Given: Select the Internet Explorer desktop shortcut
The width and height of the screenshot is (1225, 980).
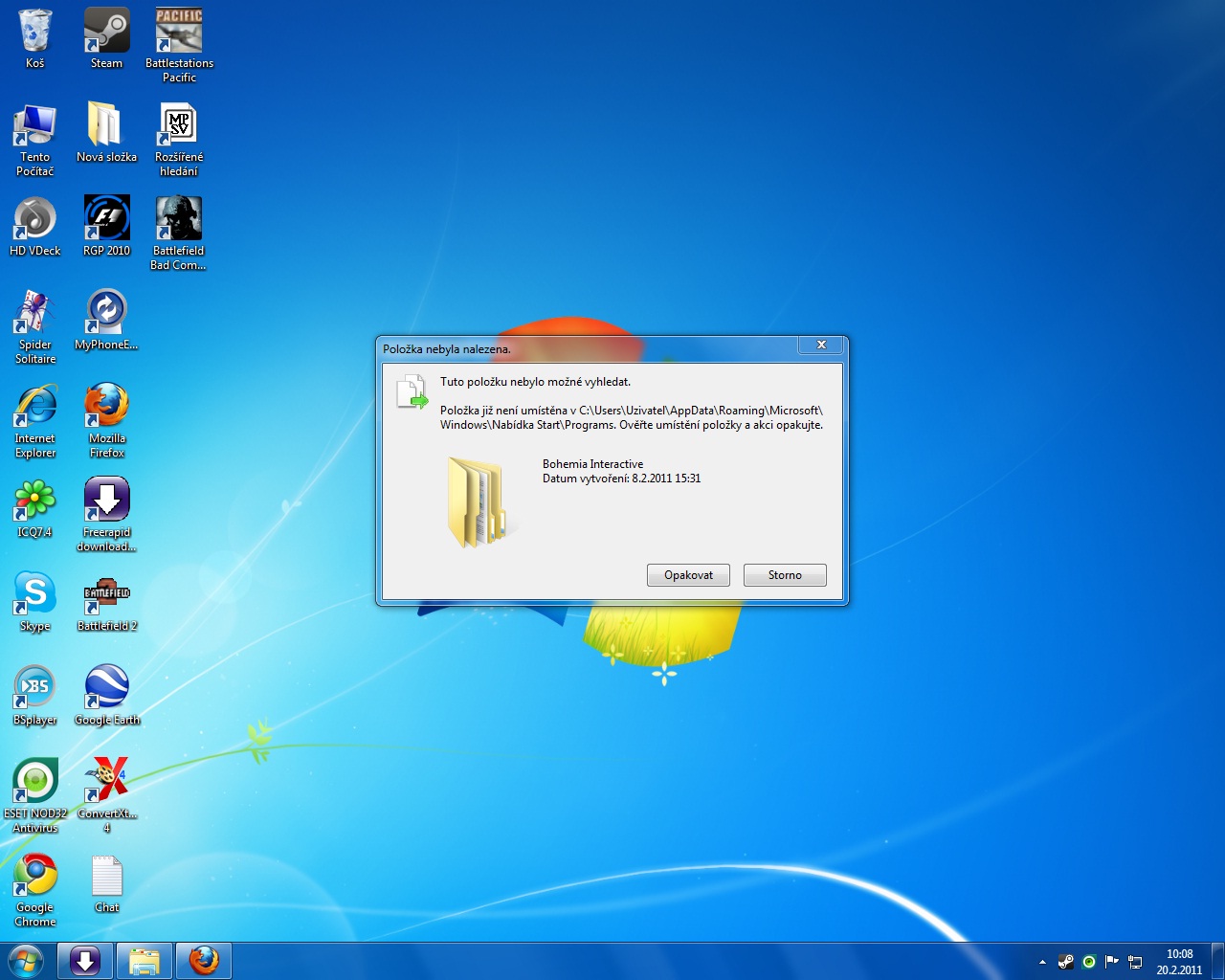Looking at the screenshot, I should coord(35,421).
